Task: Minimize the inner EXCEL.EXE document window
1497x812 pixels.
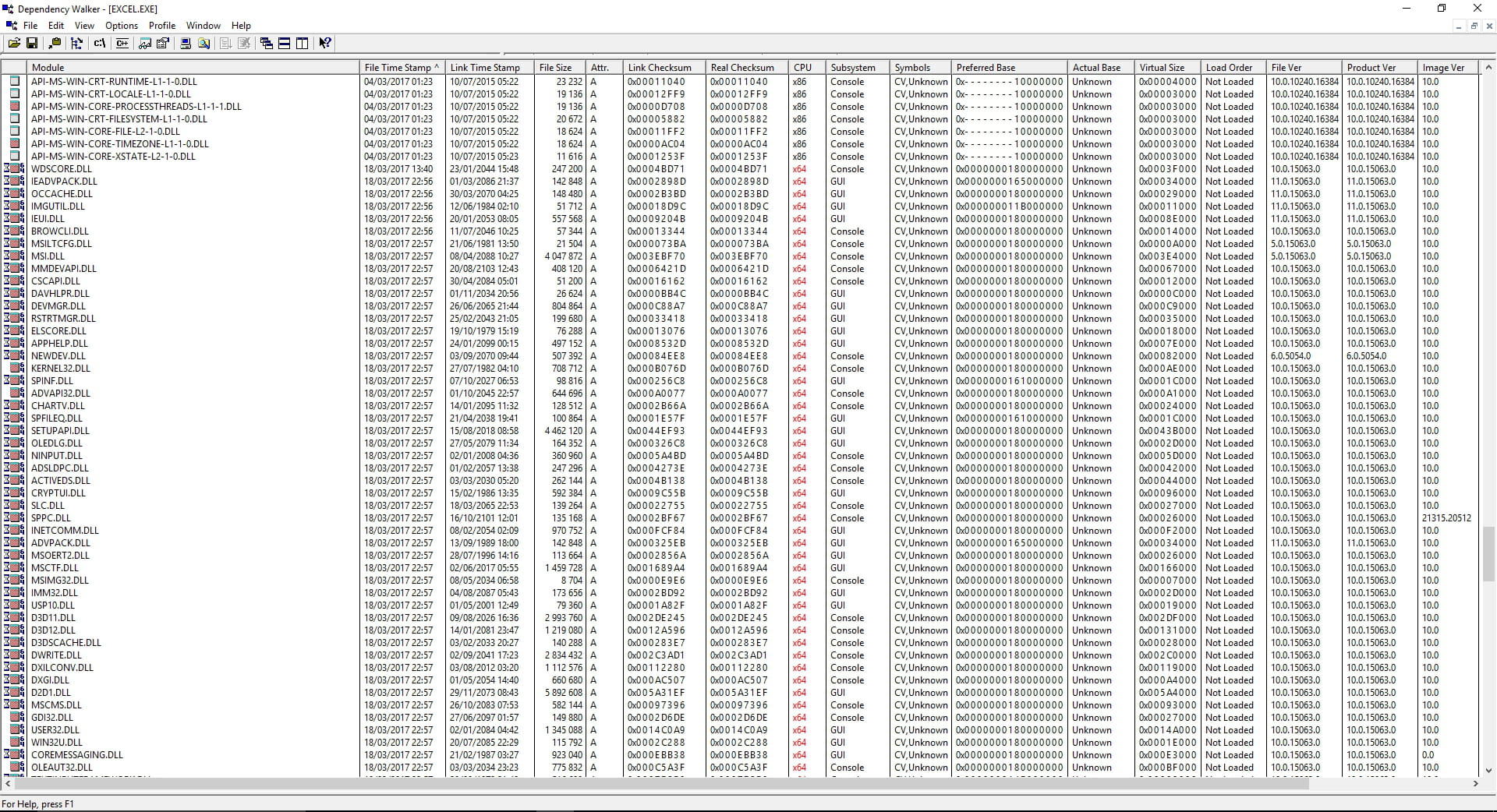Action: pyautogui.click(x=1459, y=26)
